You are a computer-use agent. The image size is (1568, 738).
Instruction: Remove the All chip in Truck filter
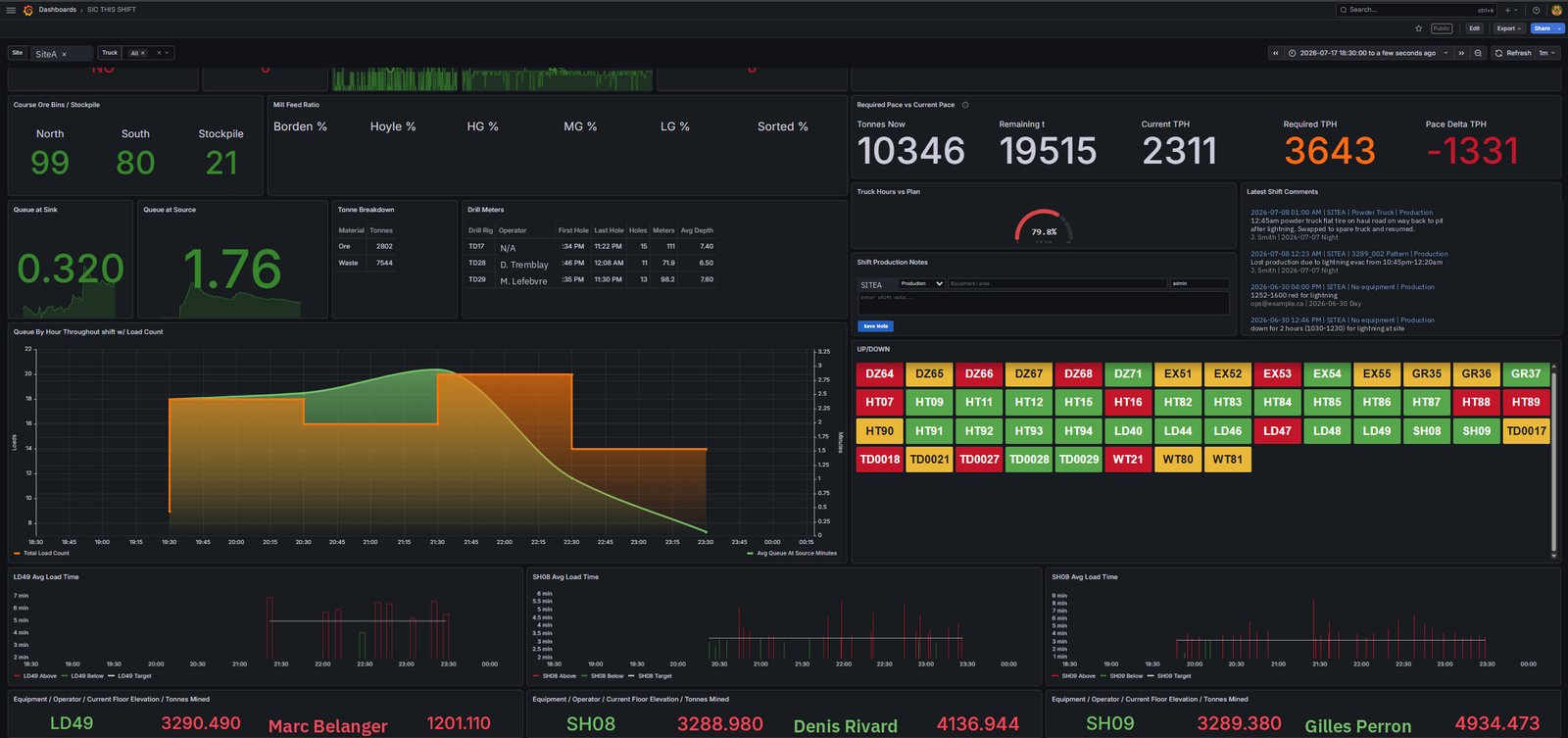(143, 53)
